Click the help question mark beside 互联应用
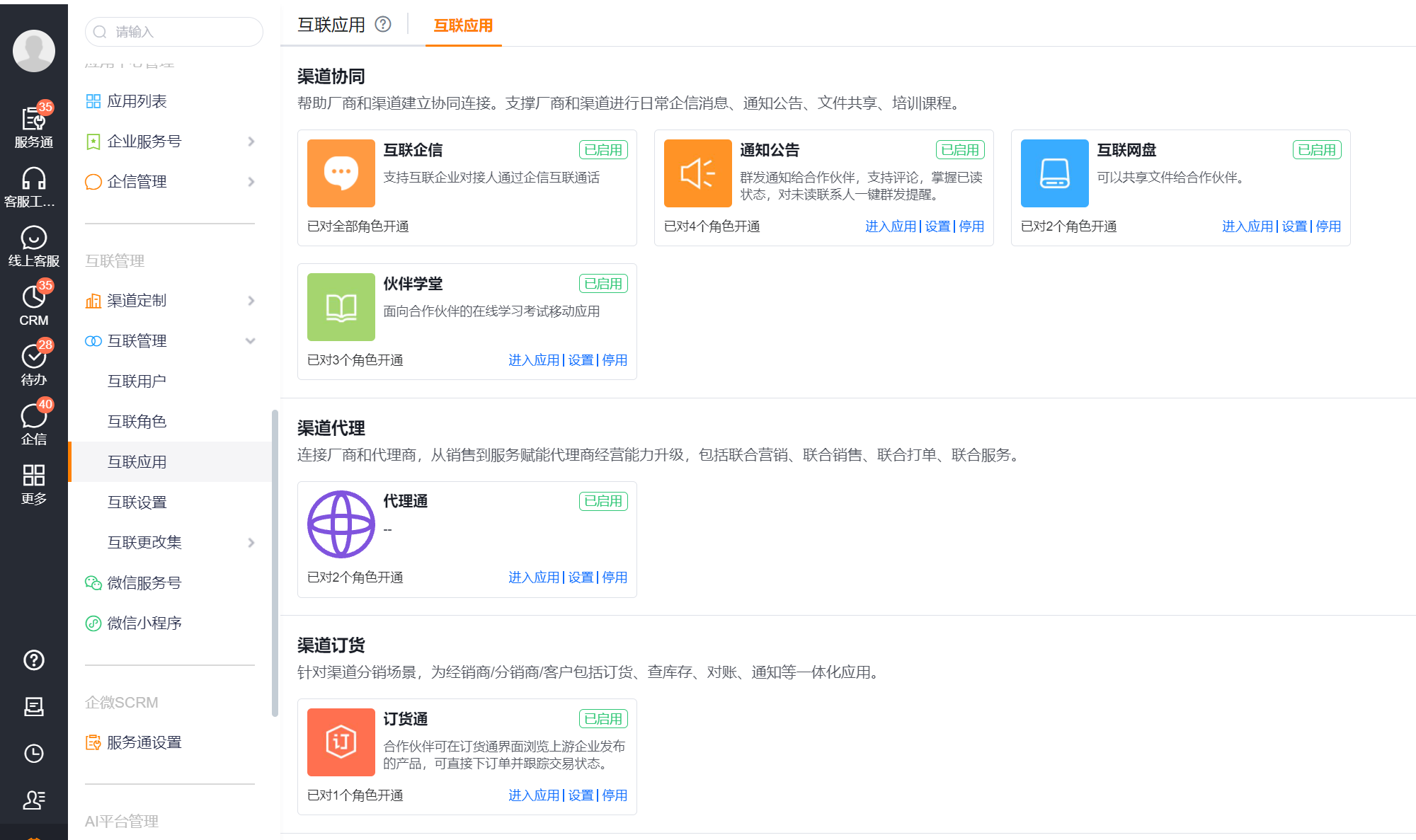The image size is (1416, 840). click(x=383, y=25)
